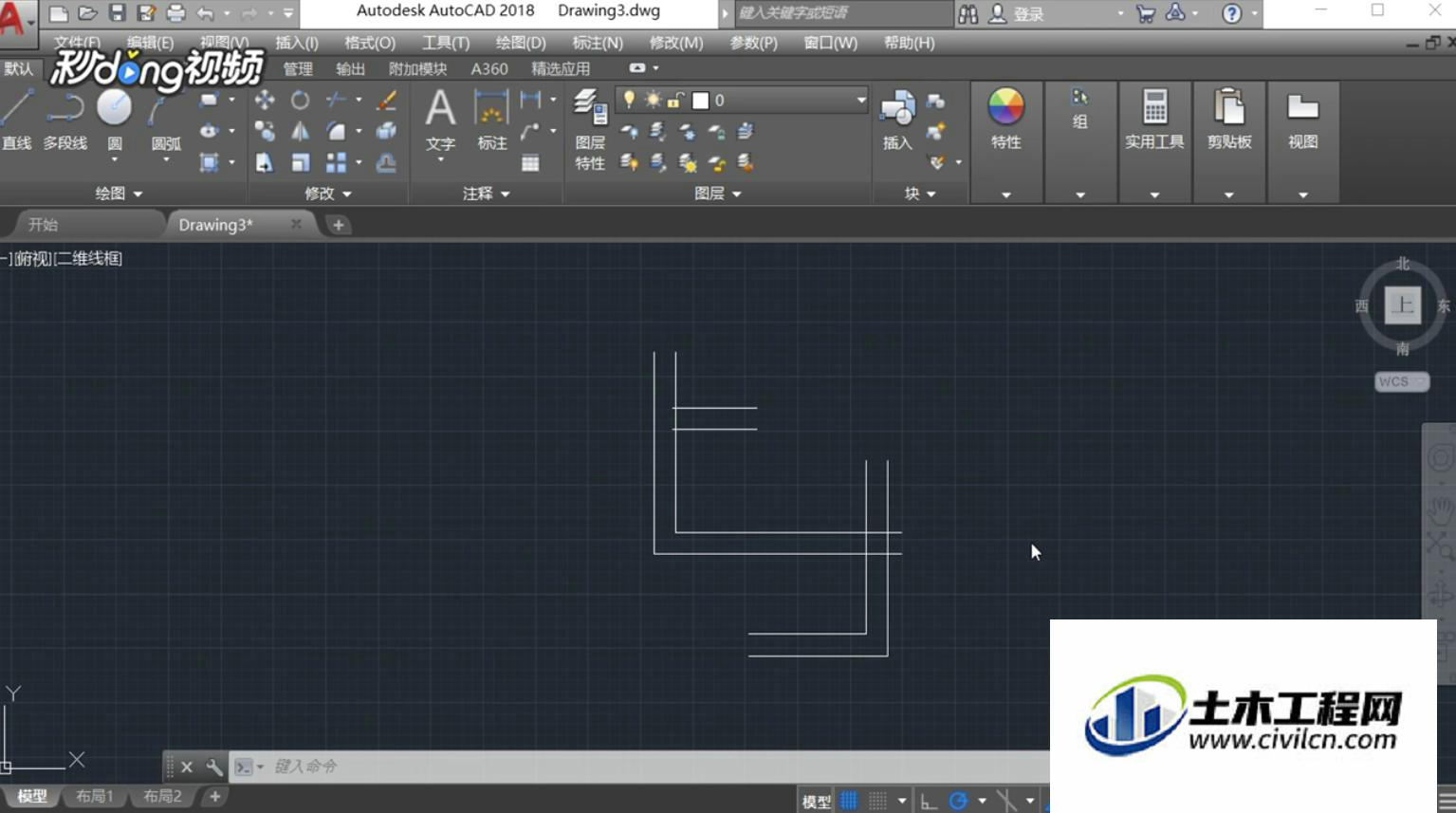Select the 圆弧 (Arc) tool
This screenshot has width=1456, height=813.
(x=166, y=120)
